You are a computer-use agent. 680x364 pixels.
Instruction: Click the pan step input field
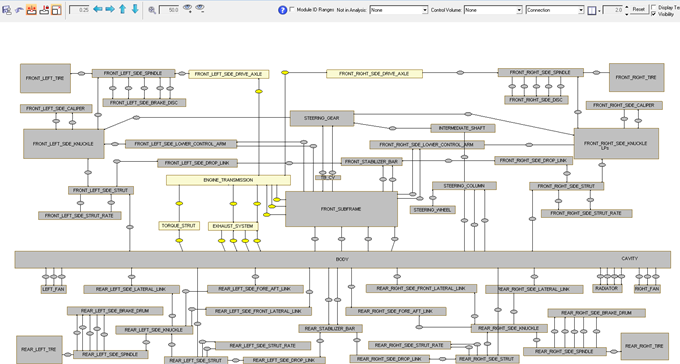click(80, 10)
